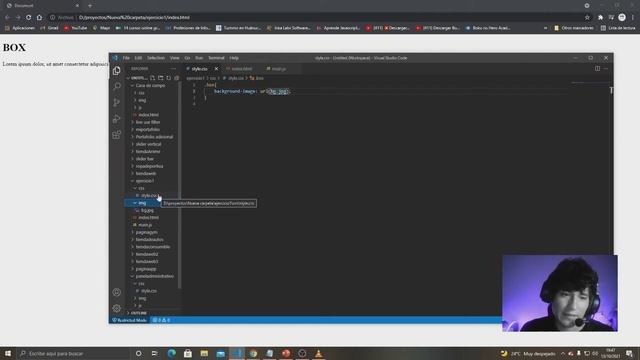Click New File in explorer header
The image size is (640, 360).
152,78
